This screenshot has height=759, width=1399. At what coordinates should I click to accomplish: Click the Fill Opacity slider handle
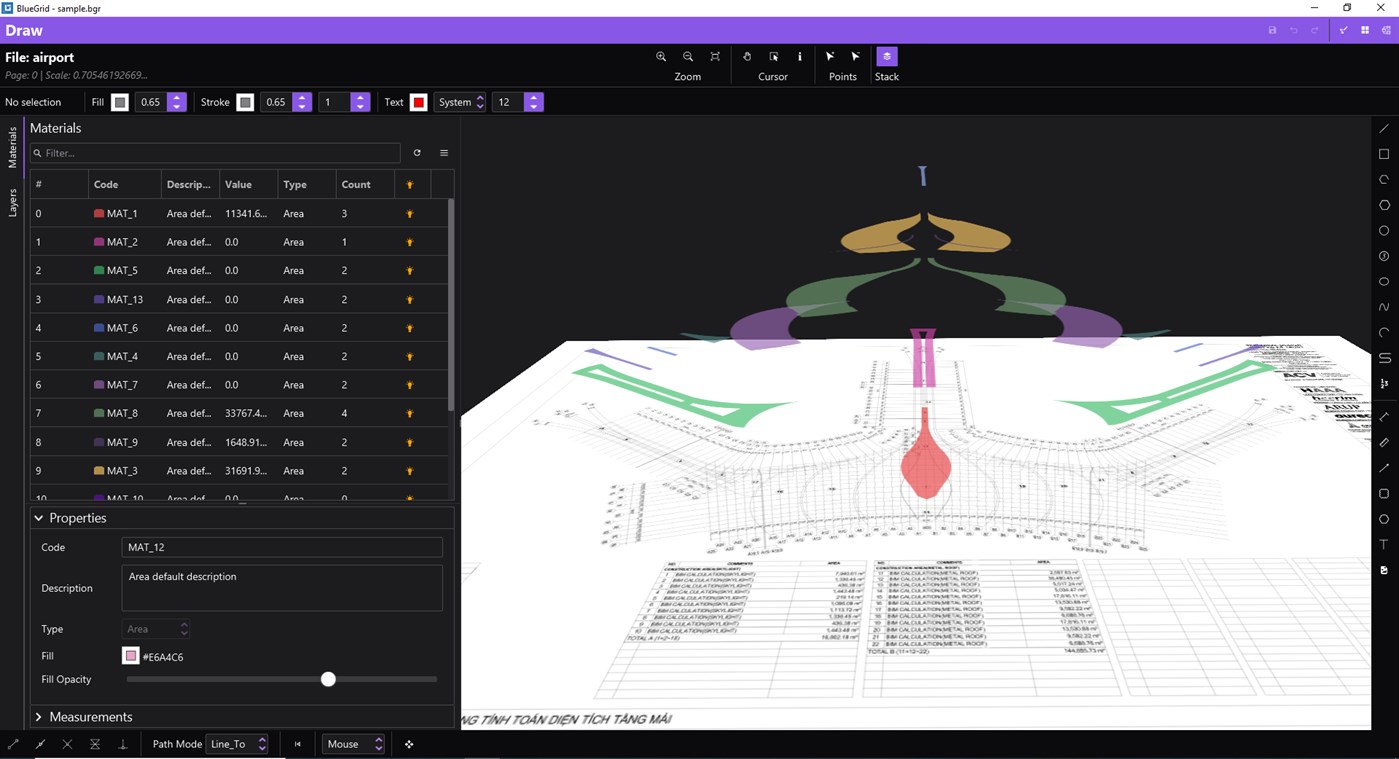pyautogui.click(x=328, y=679)
